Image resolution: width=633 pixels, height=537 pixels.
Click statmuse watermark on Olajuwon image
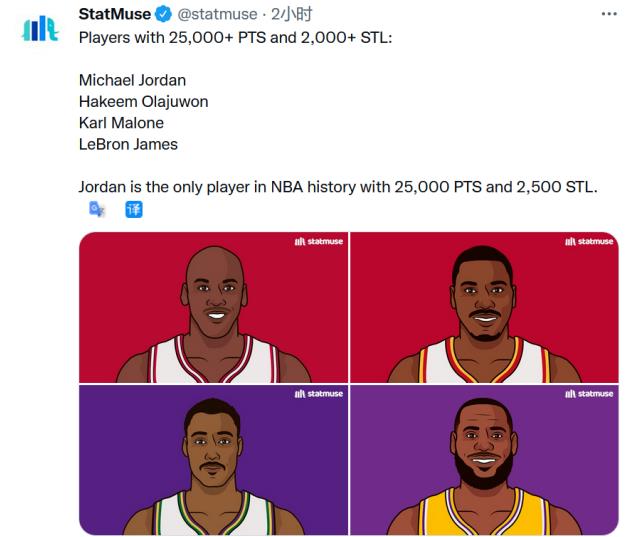click(589, 241)
